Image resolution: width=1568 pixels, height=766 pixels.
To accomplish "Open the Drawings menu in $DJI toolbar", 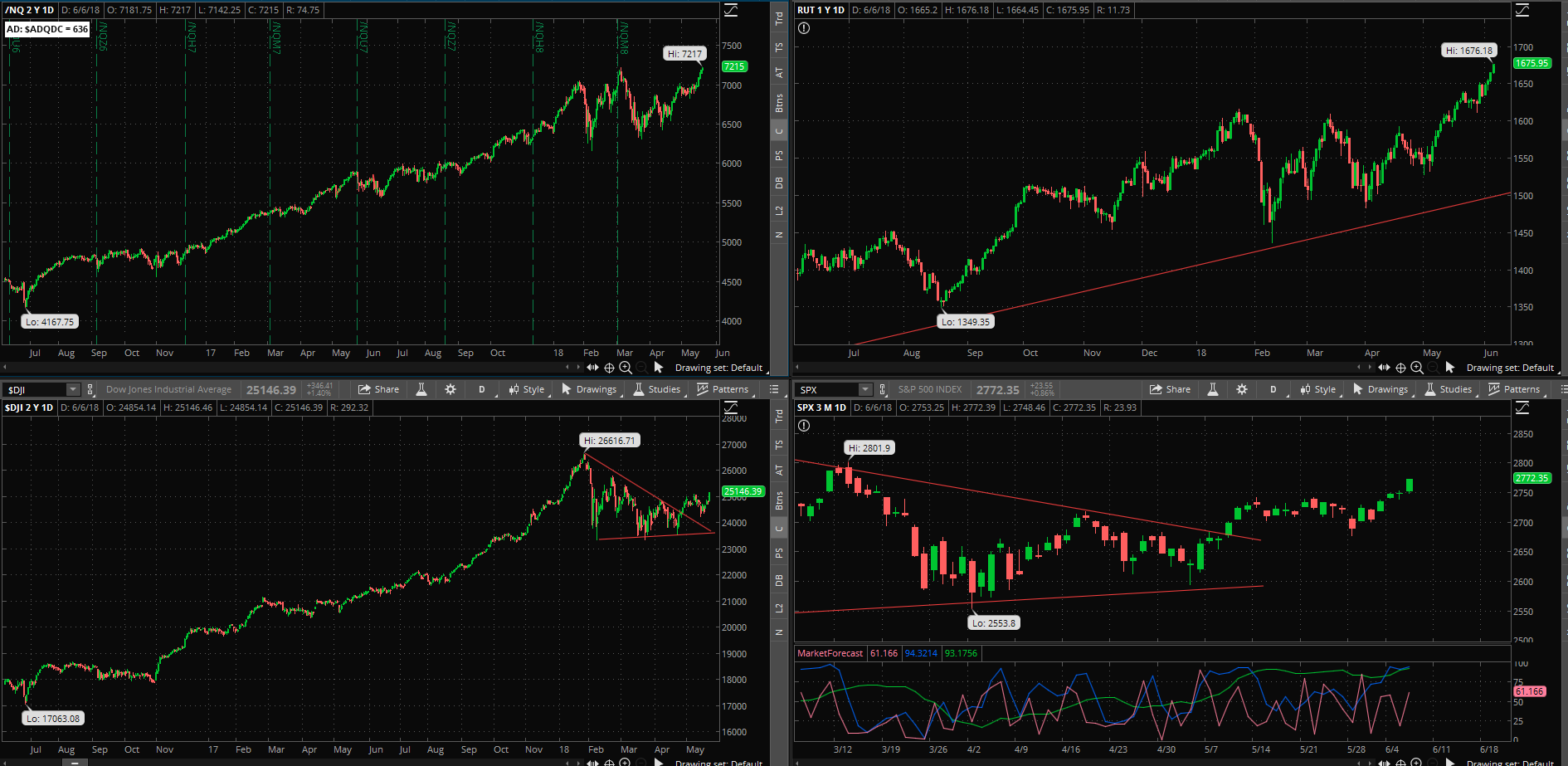I will [589, 389].
